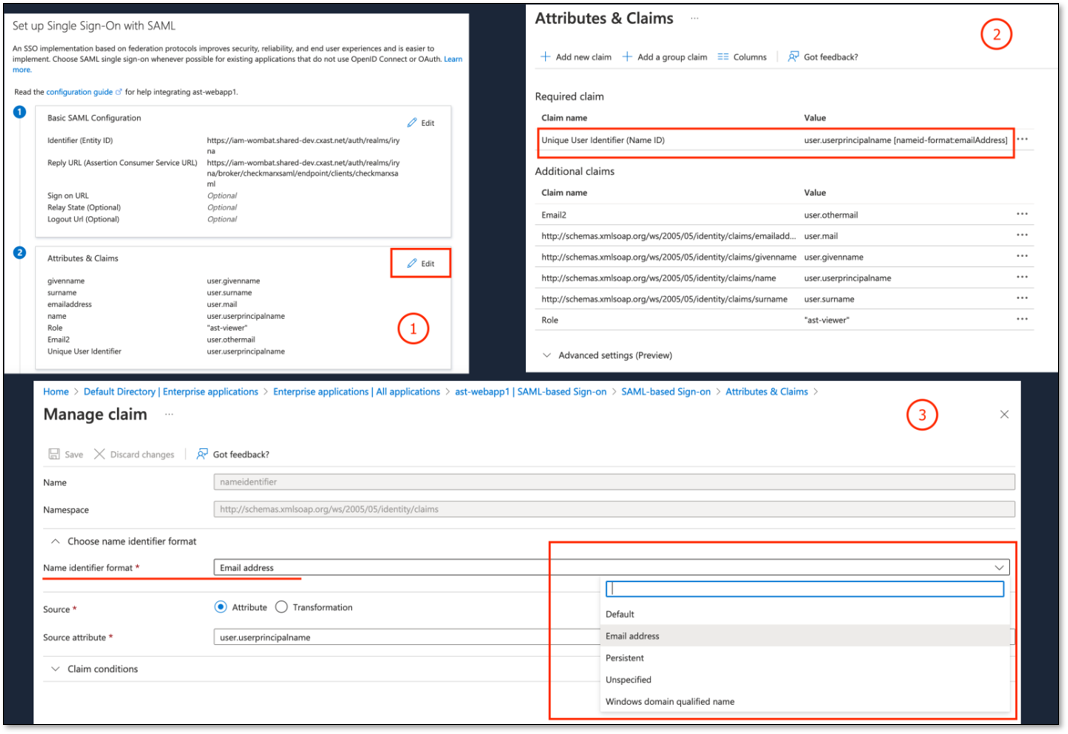This screenshot has width=1068, height=734.
Task: Select the Transformation source radio button
Action: pos(281,607)
